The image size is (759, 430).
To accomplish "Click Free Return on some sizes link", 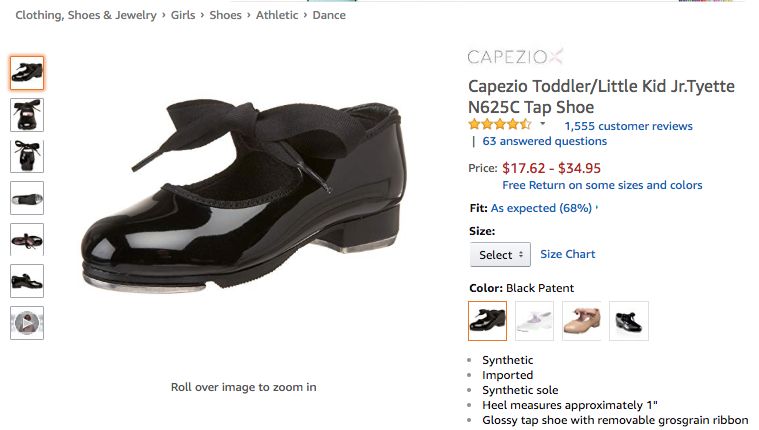I will (602, 185).
